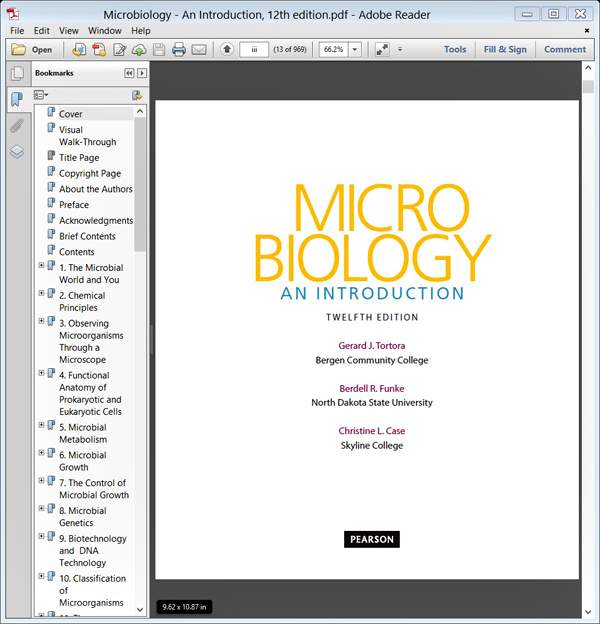Expand 5. Microbial Metabolism bookmark

[41, 425]
